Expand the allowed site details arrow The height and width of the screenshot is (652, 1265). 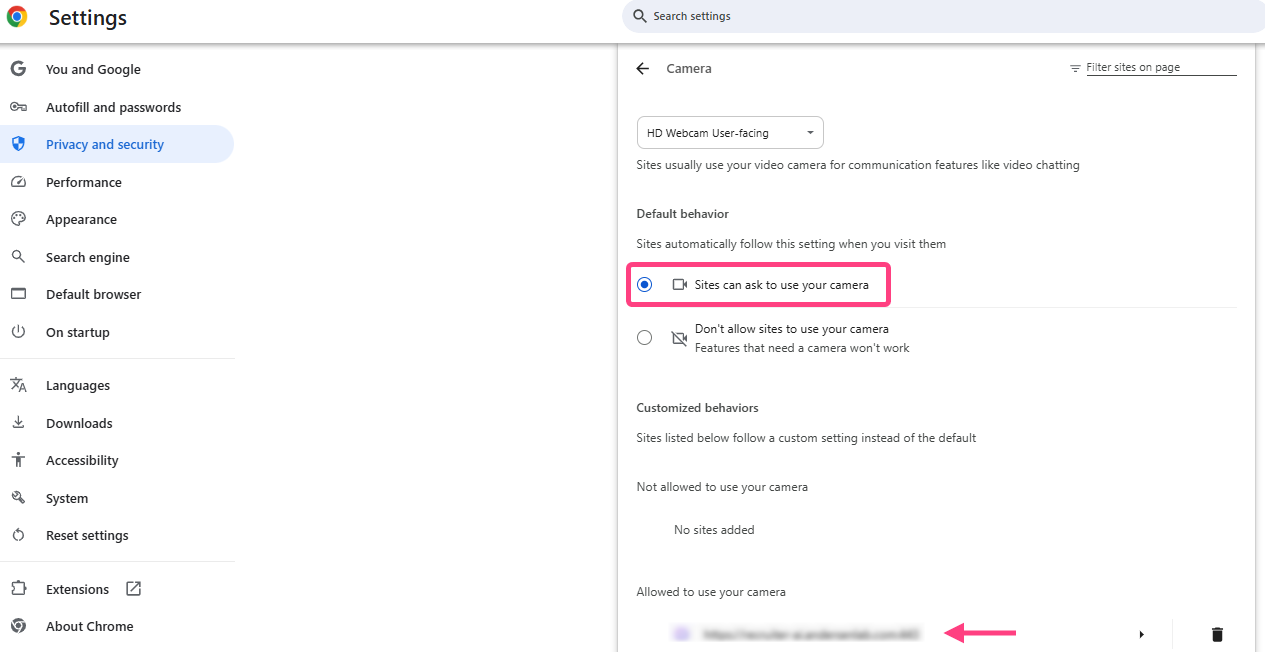[x=1141, y=634]
